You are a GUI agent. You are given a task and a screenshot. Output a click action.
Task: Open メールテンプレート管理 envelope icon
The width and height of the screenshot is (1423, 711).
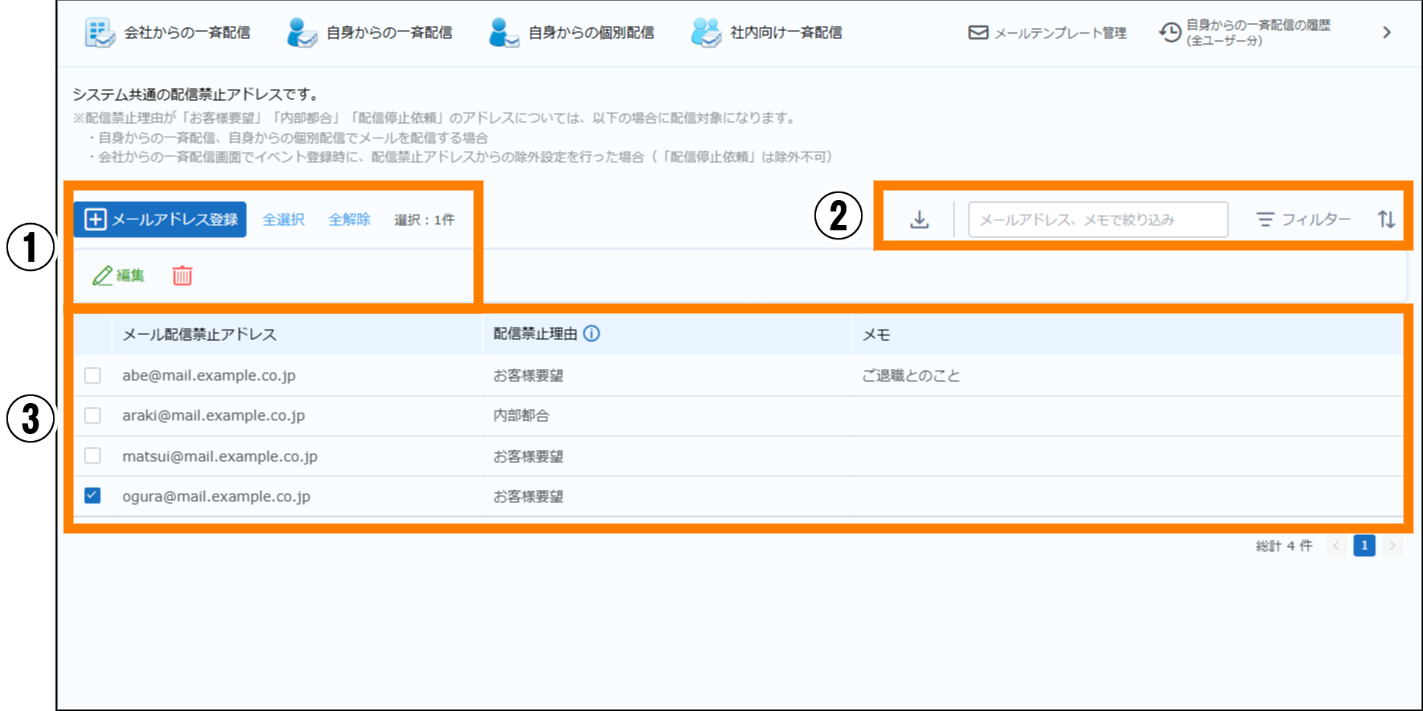pos(978,33)
